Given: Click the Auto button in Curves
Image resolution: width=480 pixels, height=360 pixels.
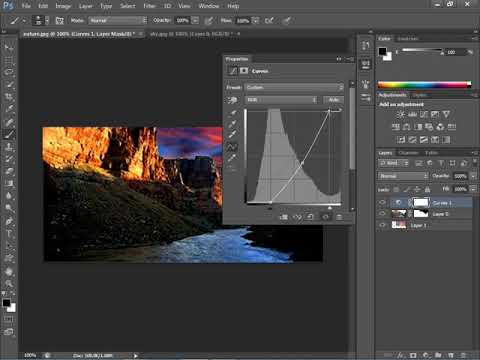Looking at the screenshot, I should (x=334, y=100).
